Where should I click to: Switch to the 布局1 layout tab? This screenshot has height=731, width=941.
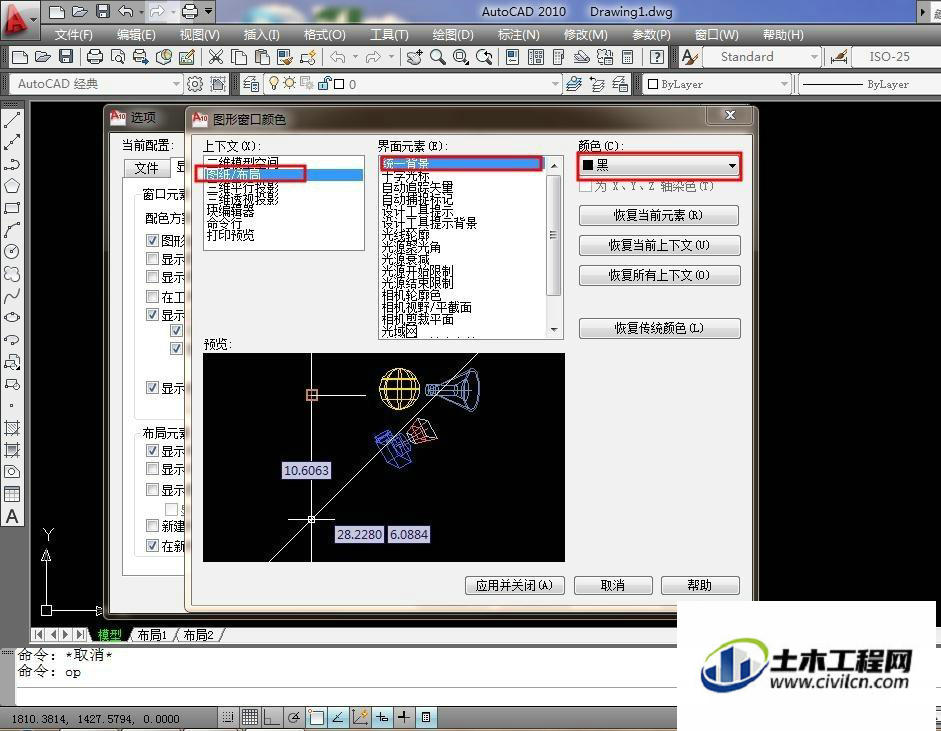(x=152, y=635)
